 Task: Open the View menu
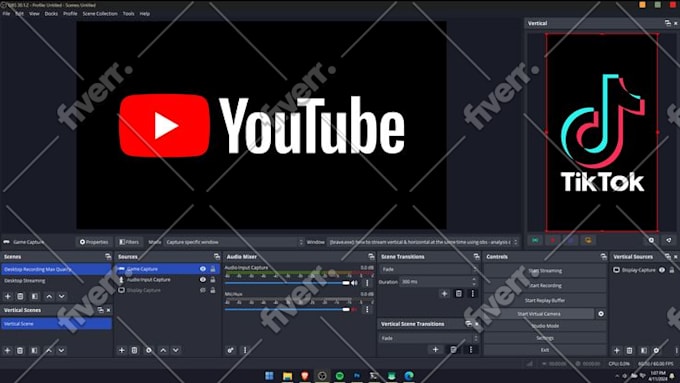pos(34,13)
